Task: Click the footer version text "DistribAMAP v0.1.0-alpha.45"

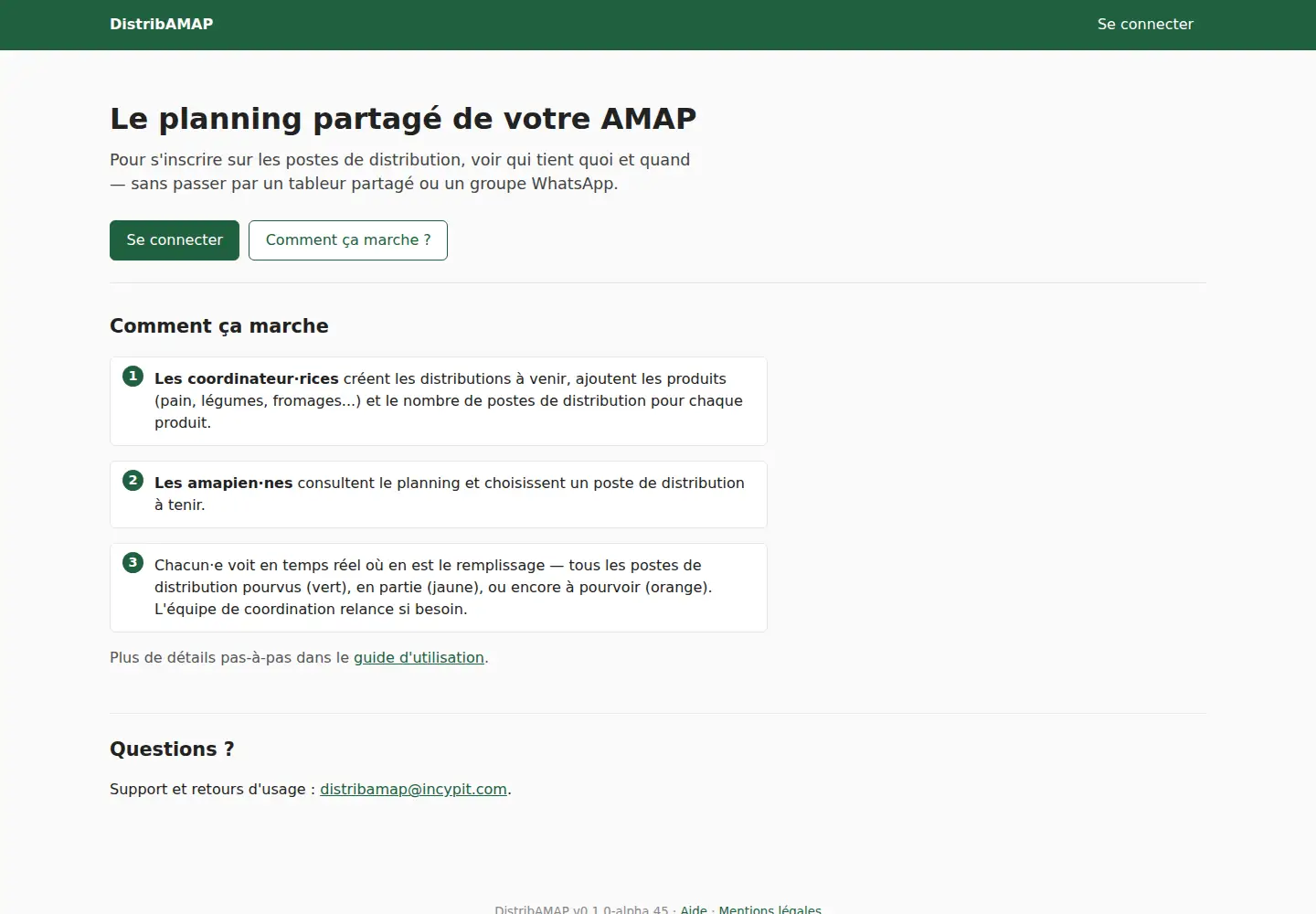Action: tap(581, 909)
